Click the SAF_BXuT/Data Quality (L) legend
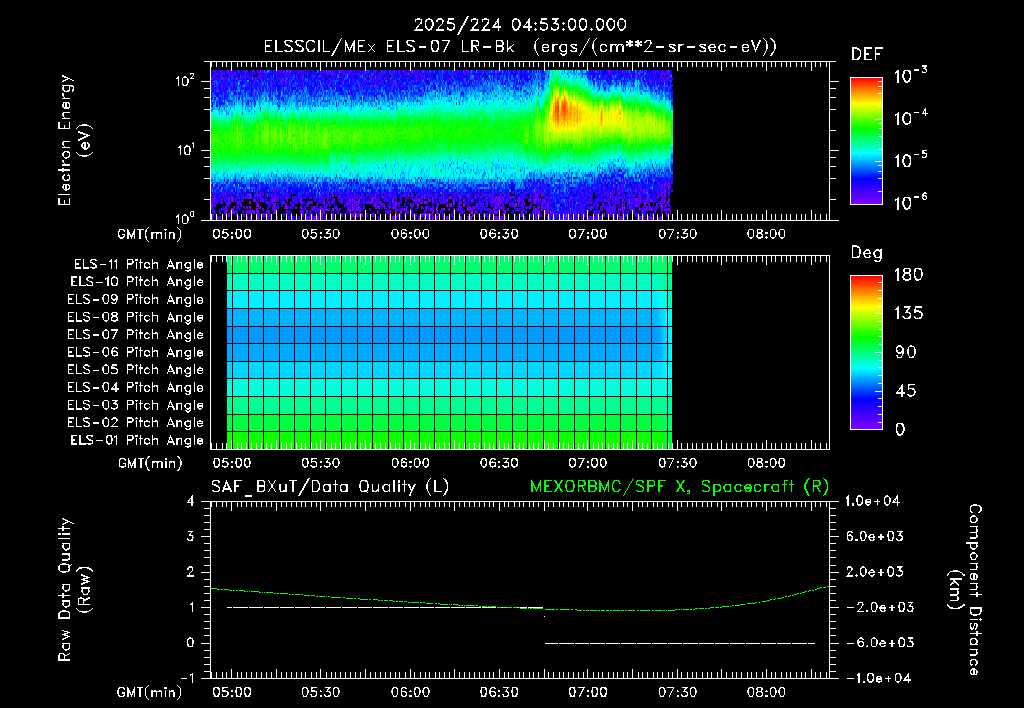Viewport: 1024px width, 708px height. (x=330, y=487)
